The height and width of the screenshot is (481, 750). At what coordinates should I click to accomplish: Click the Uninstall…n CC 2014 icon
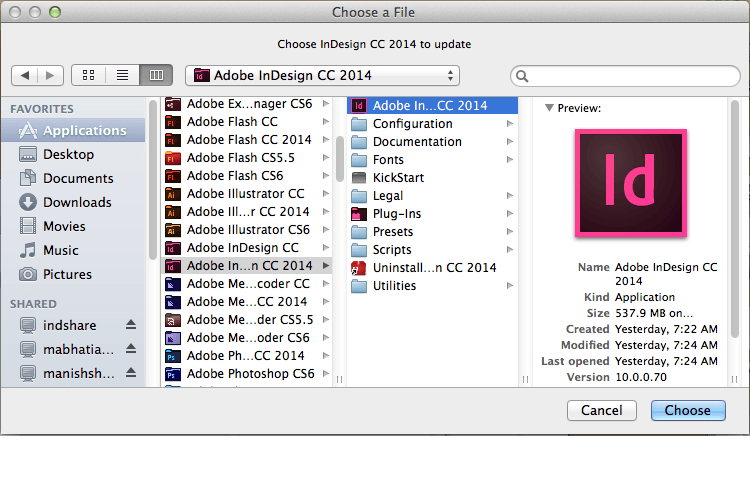pyautogui.click(x=359, y=268)
